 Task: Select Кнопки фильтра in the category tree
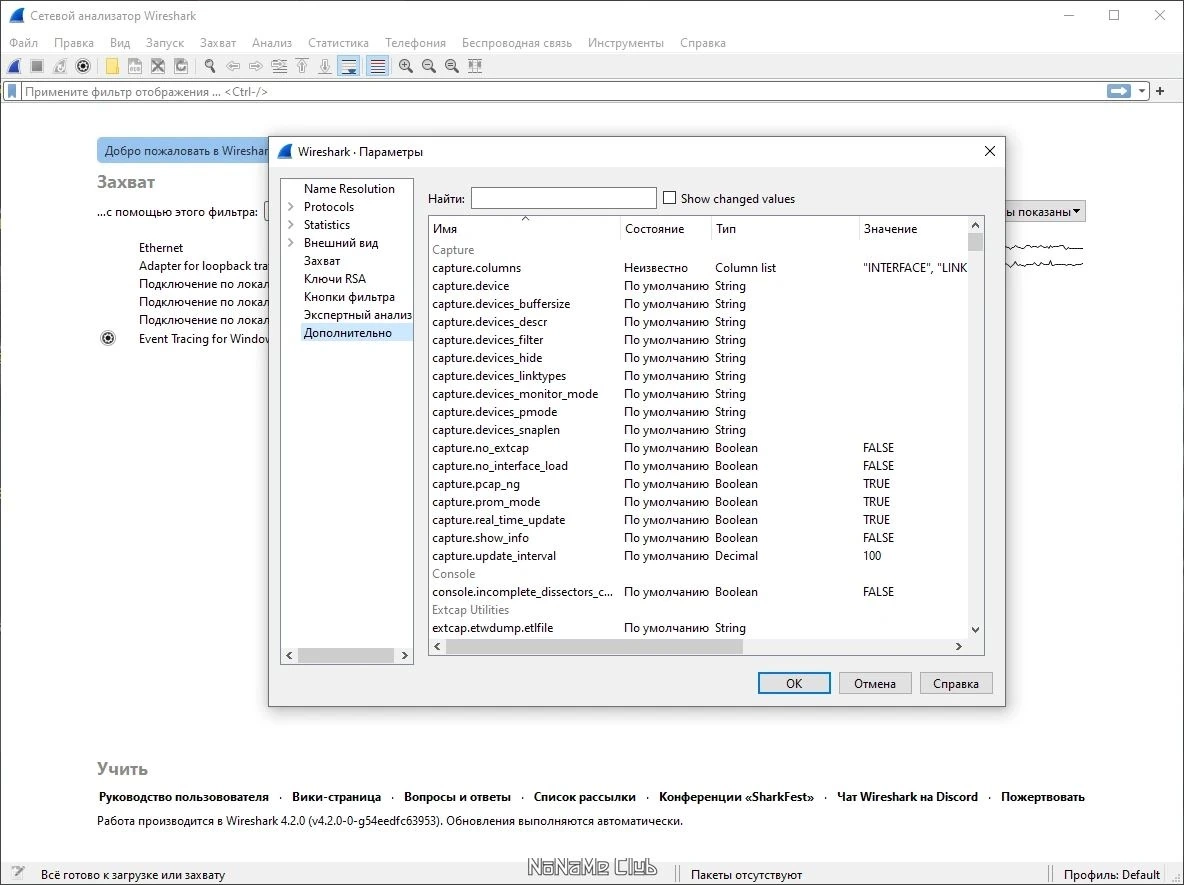(x=349, y=297)
